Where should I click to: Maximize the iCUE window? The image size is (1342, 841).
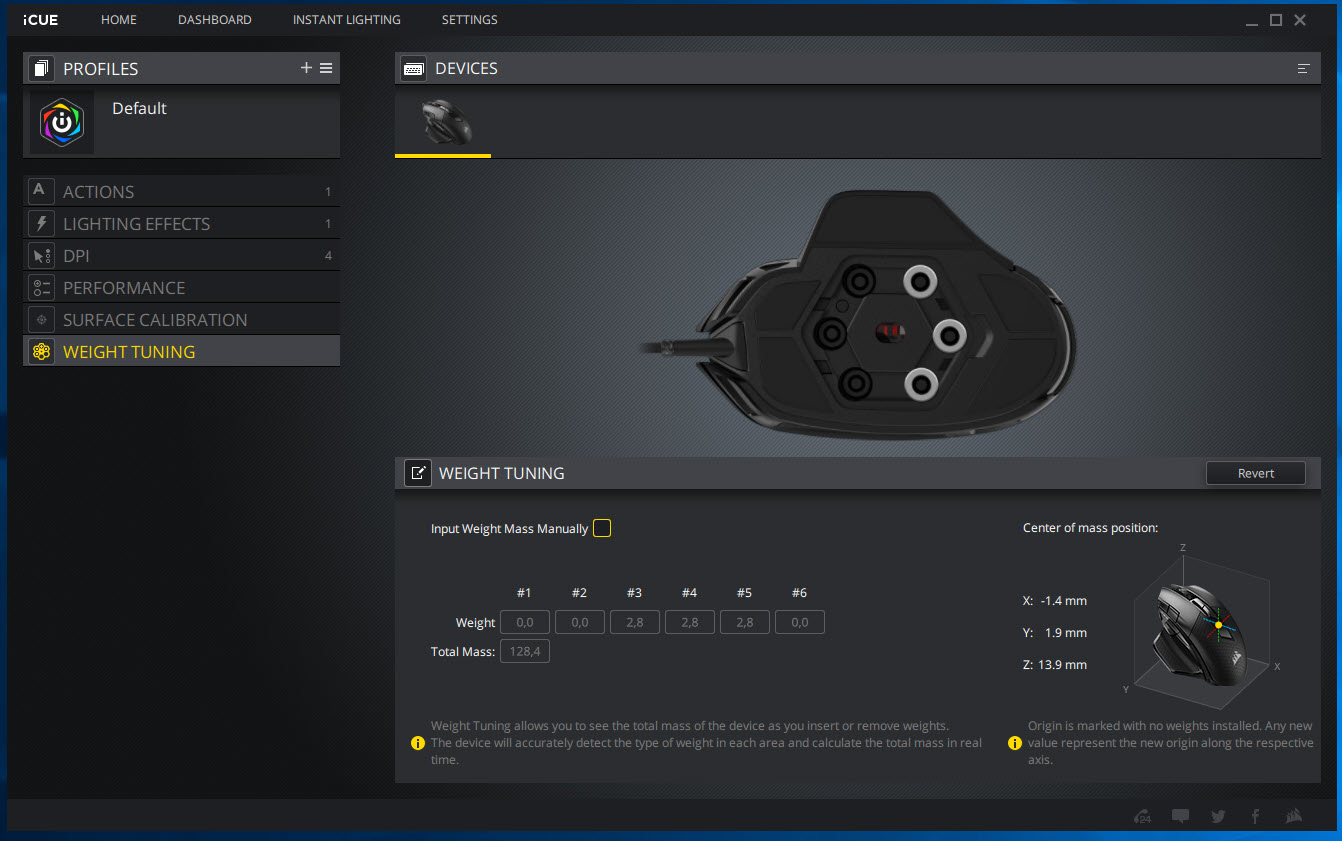tap(1276, 20)
